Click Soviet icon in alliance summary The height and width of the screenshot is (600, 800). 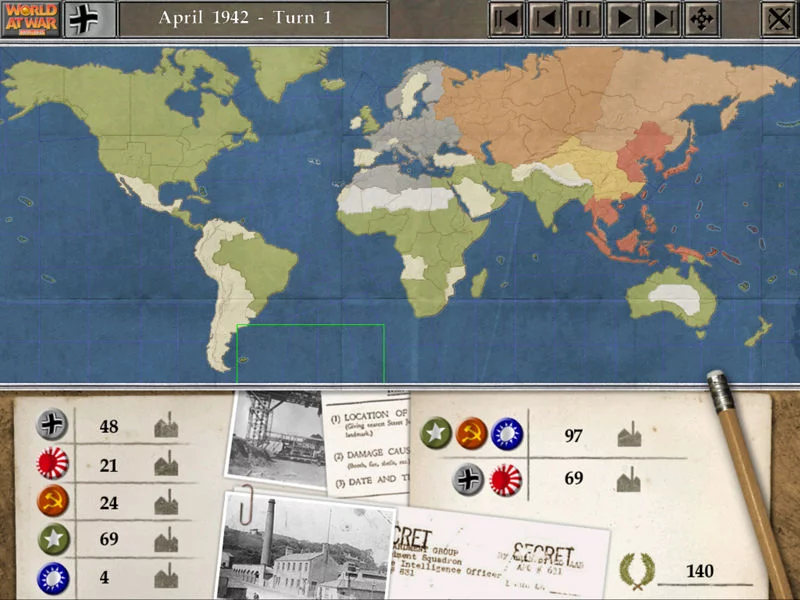(x=471, y=434)
